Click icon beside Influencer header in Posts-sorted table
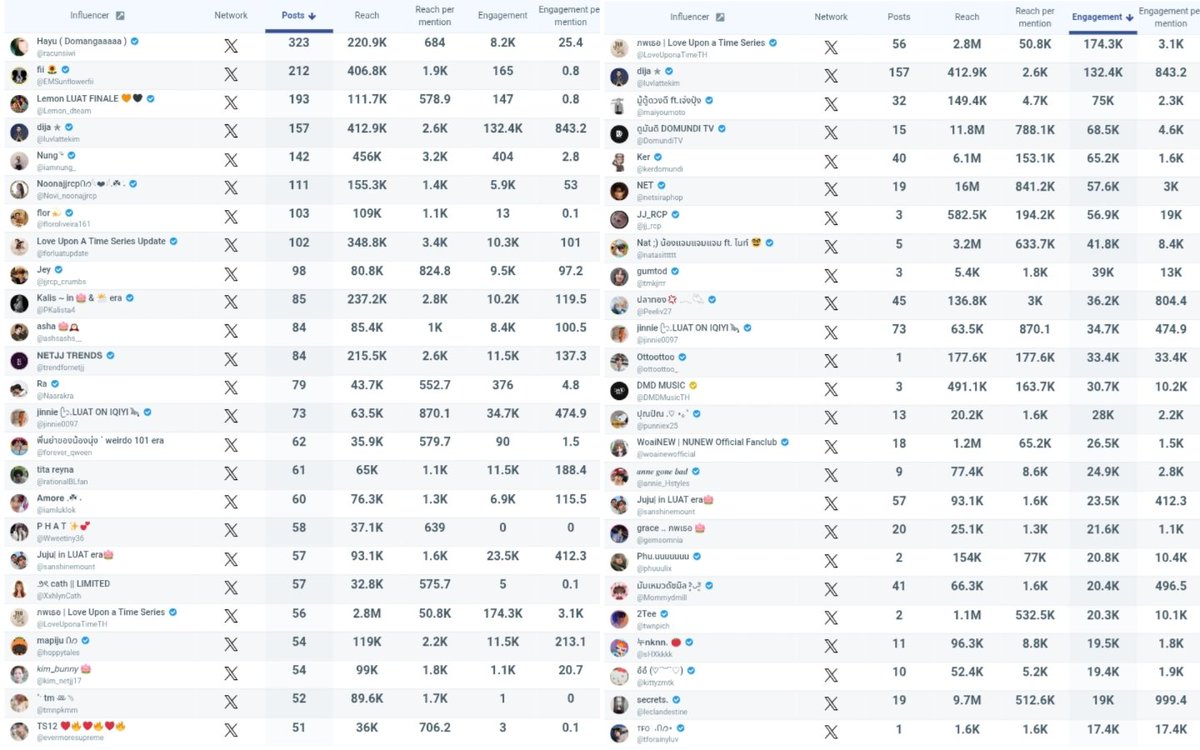 click(x=120, y=16)
